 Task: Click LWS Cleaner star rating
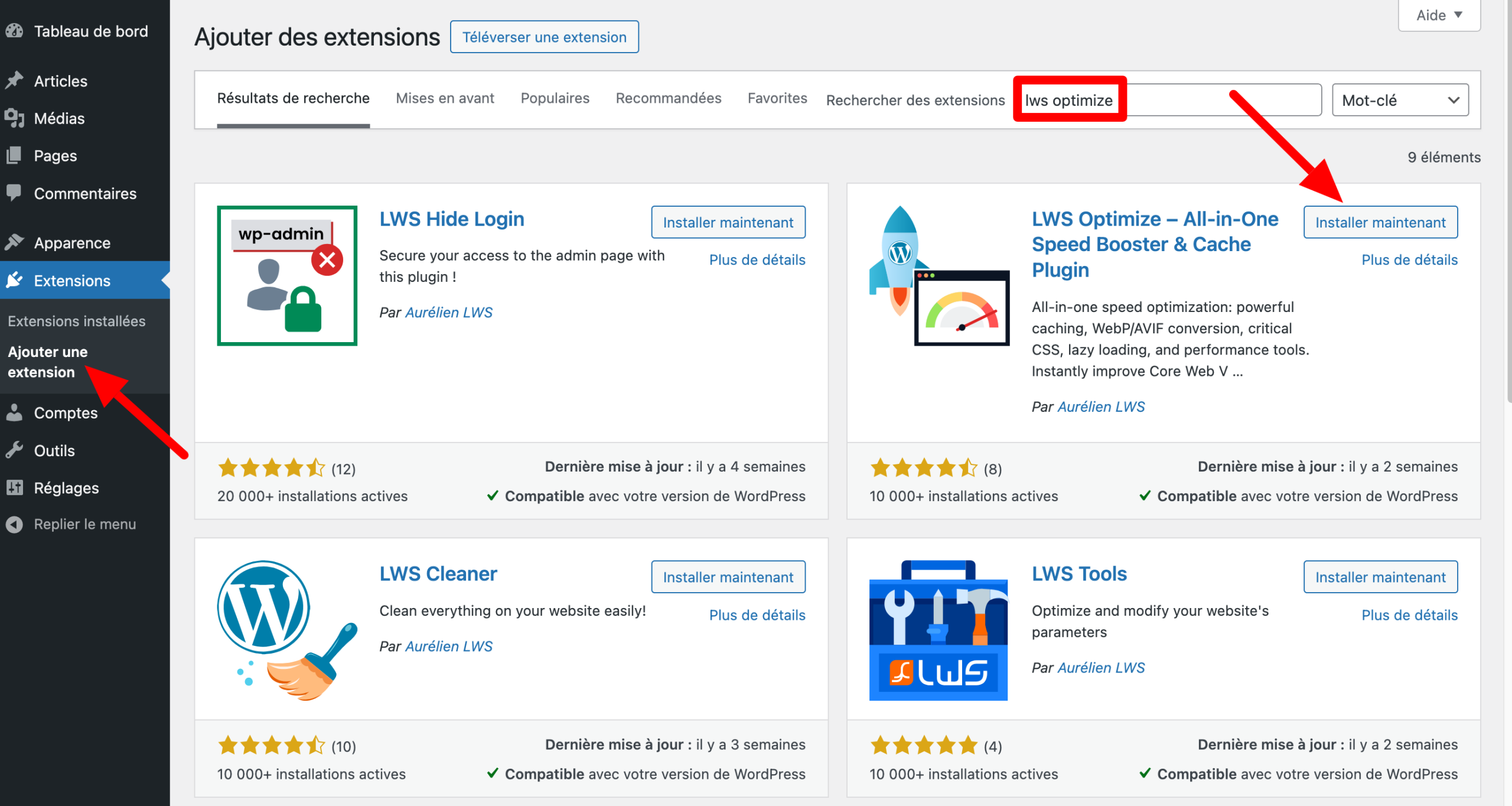(x=271, y=745)
